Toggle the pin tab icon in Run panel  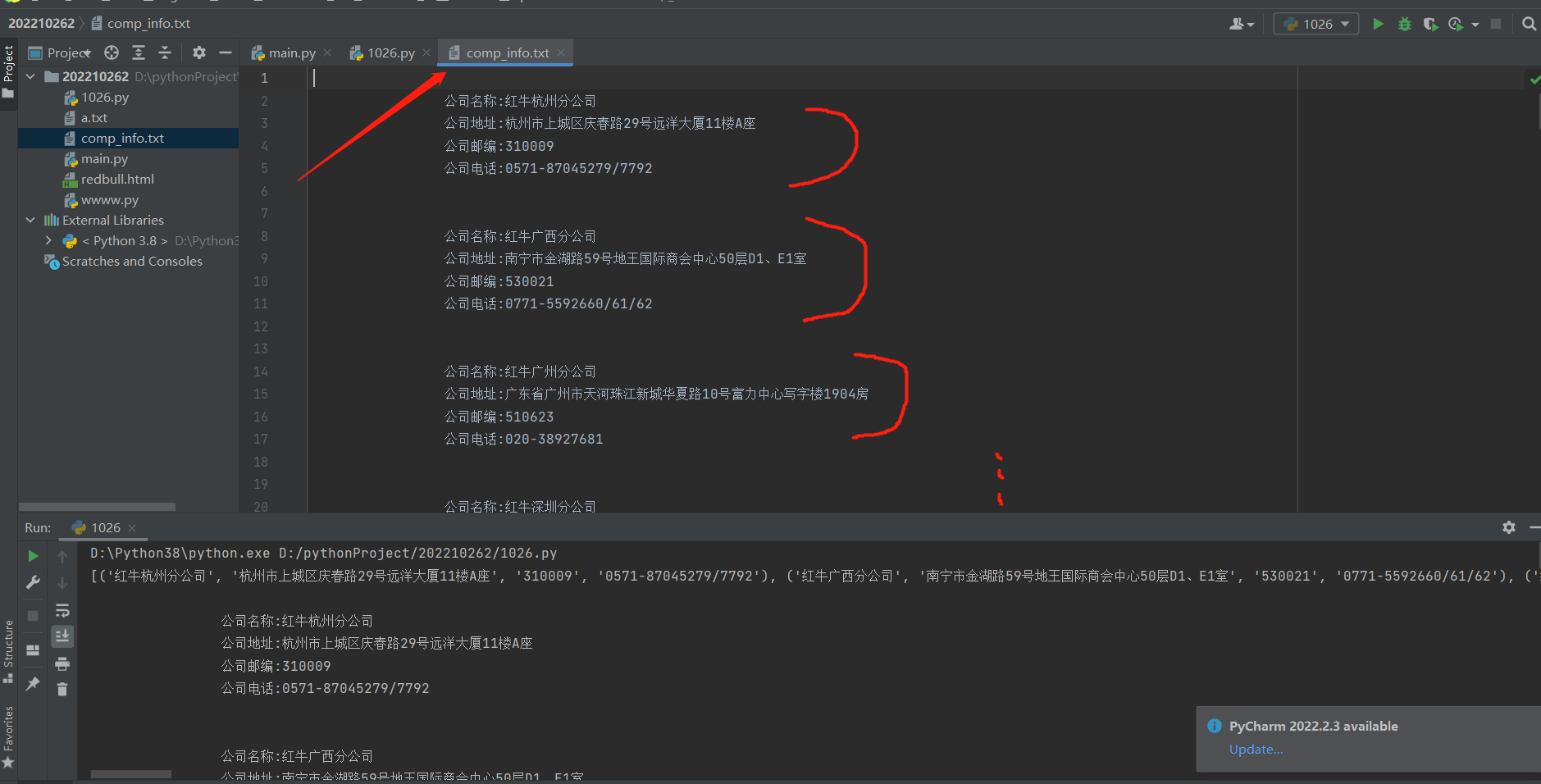pos(33,683)
